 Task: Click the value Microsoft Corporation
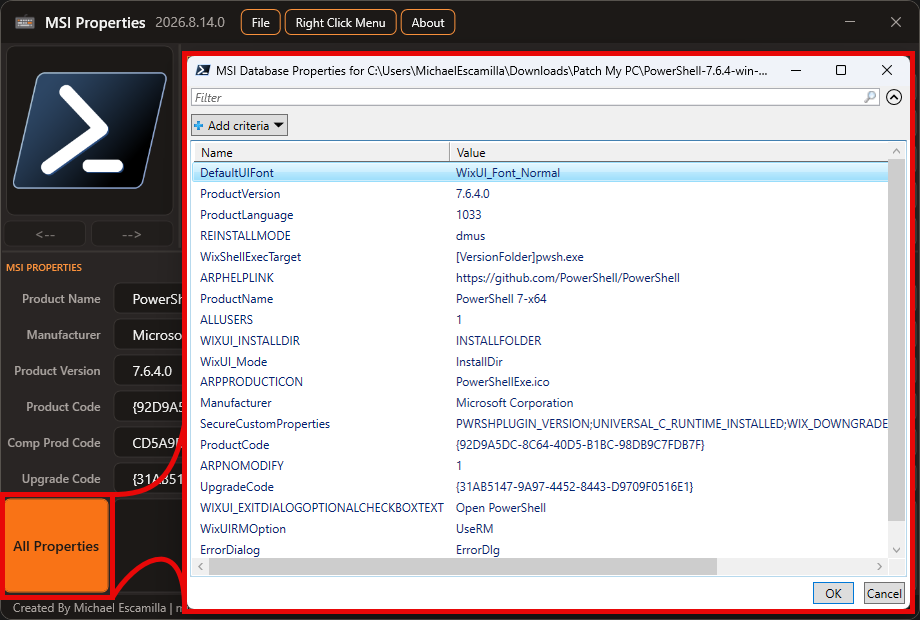coord(514,403)
